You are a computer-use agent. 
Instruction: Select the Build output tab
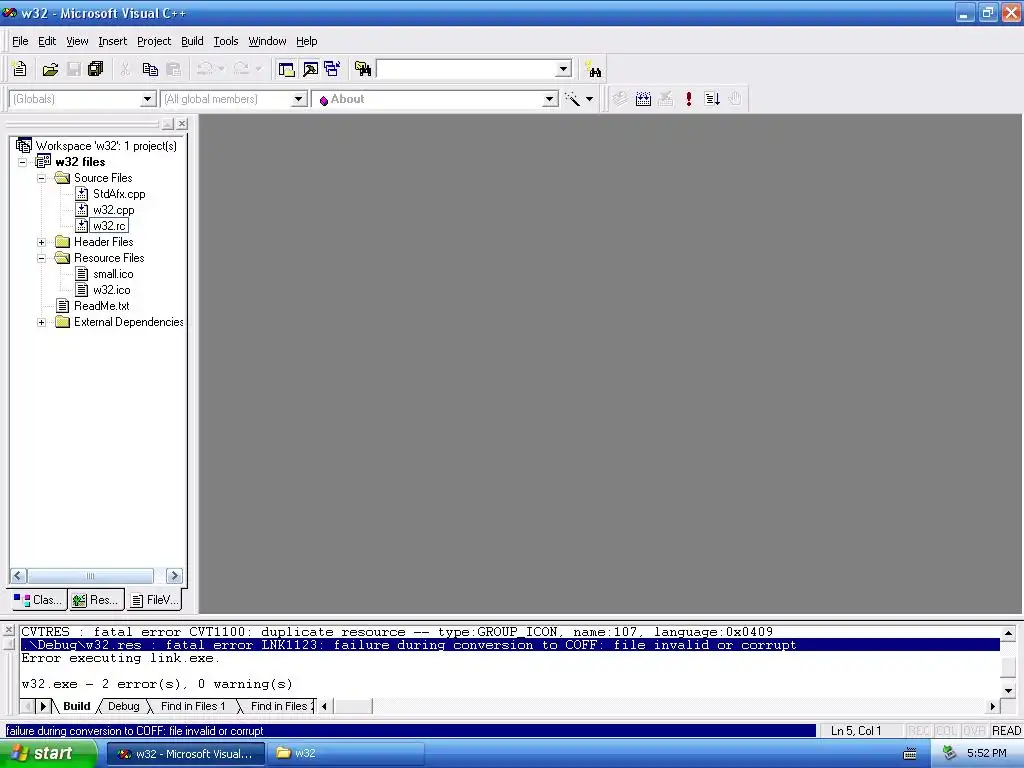click(76, 706)
